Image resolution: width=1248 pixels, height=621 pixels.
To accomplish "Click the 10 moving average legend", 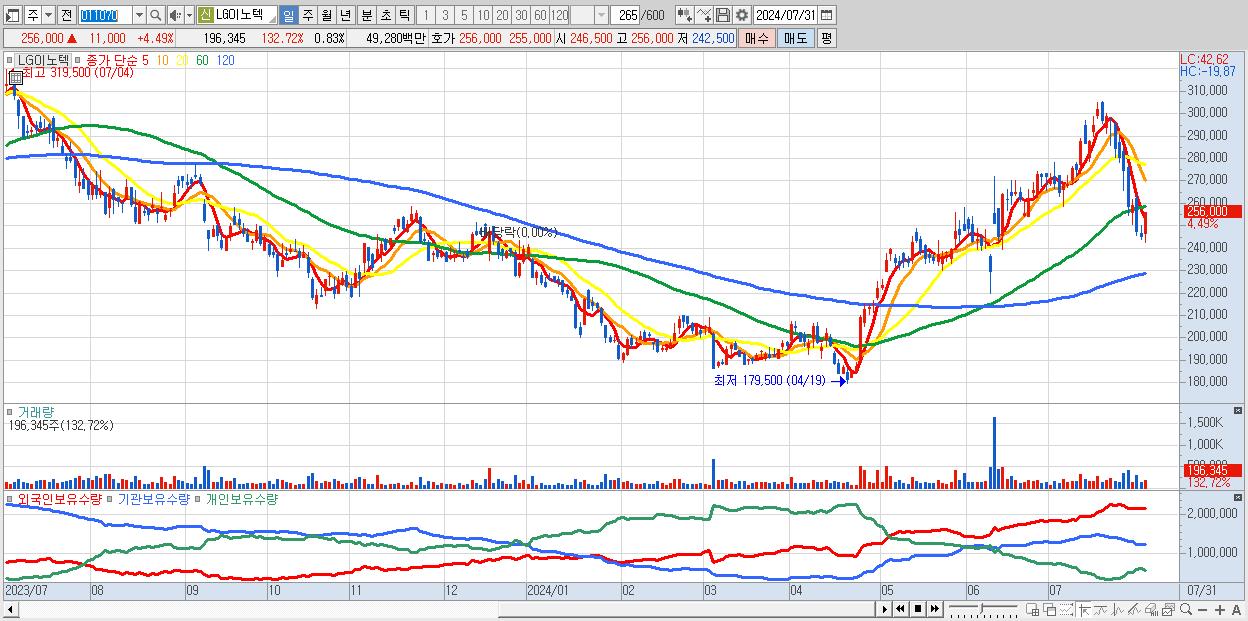I will coord(162,60).
